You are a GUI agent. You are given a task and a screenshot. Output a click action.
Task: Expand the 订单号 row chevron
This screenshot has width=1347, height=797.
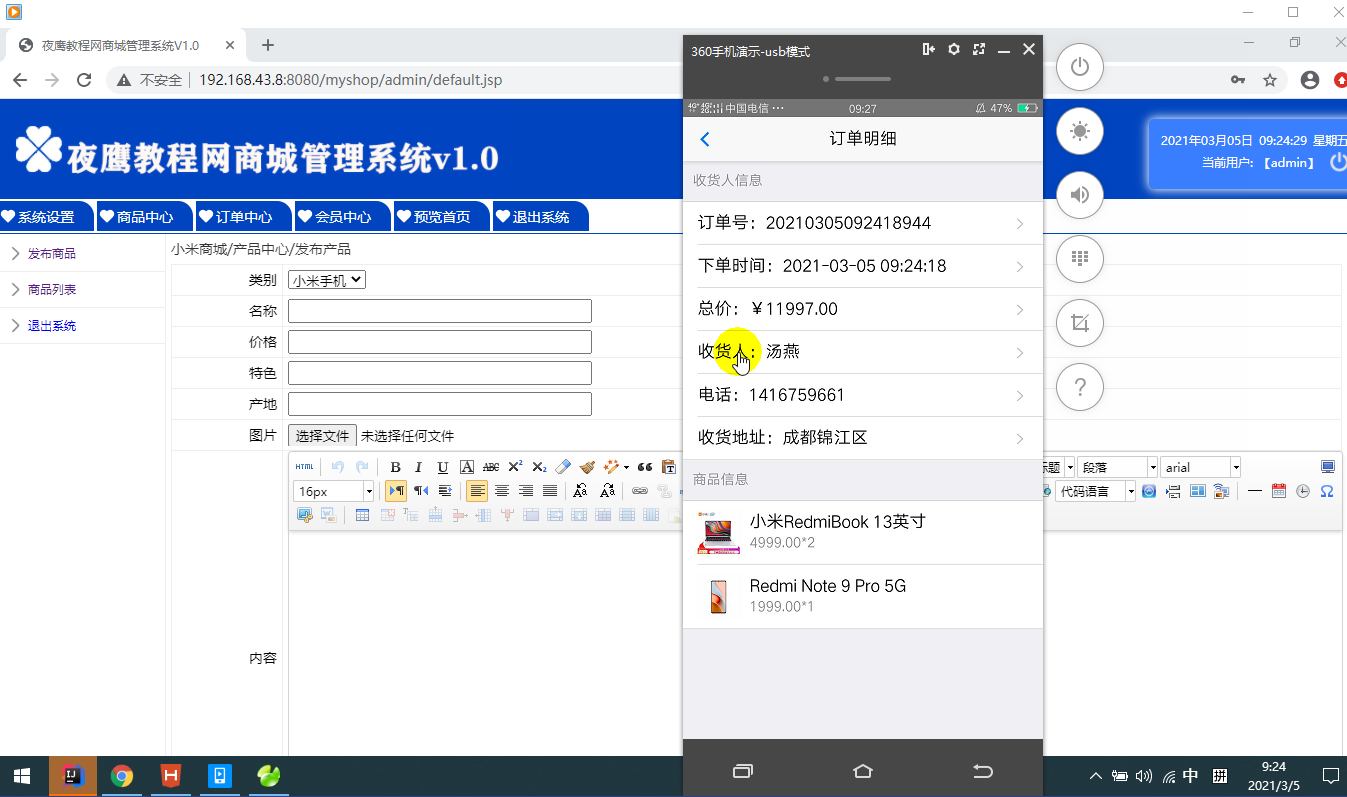1020,224
